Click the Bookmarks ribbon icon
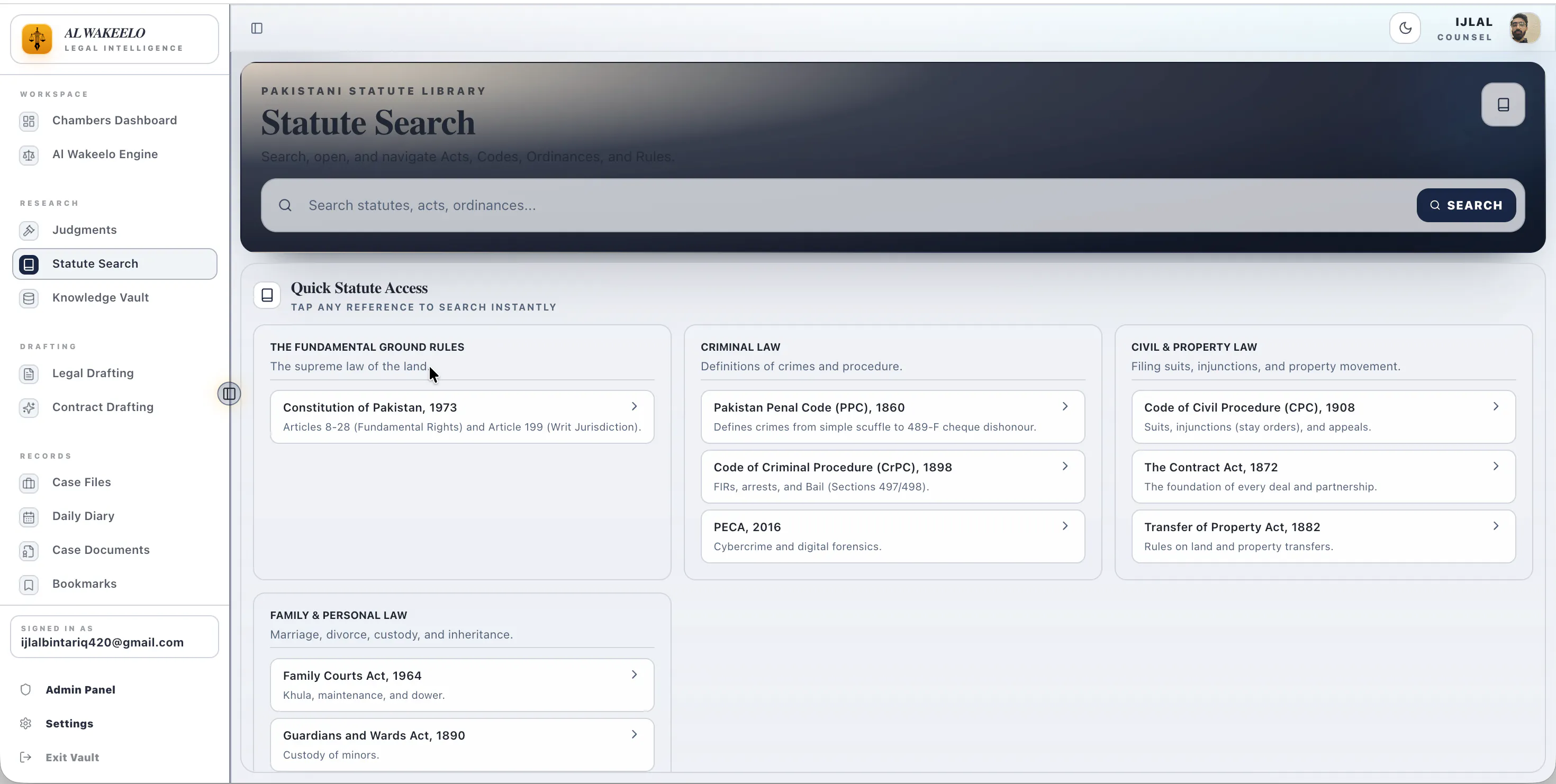This screenshot has width=1556, height=784. pyautogui.click(x=29, y=585)
